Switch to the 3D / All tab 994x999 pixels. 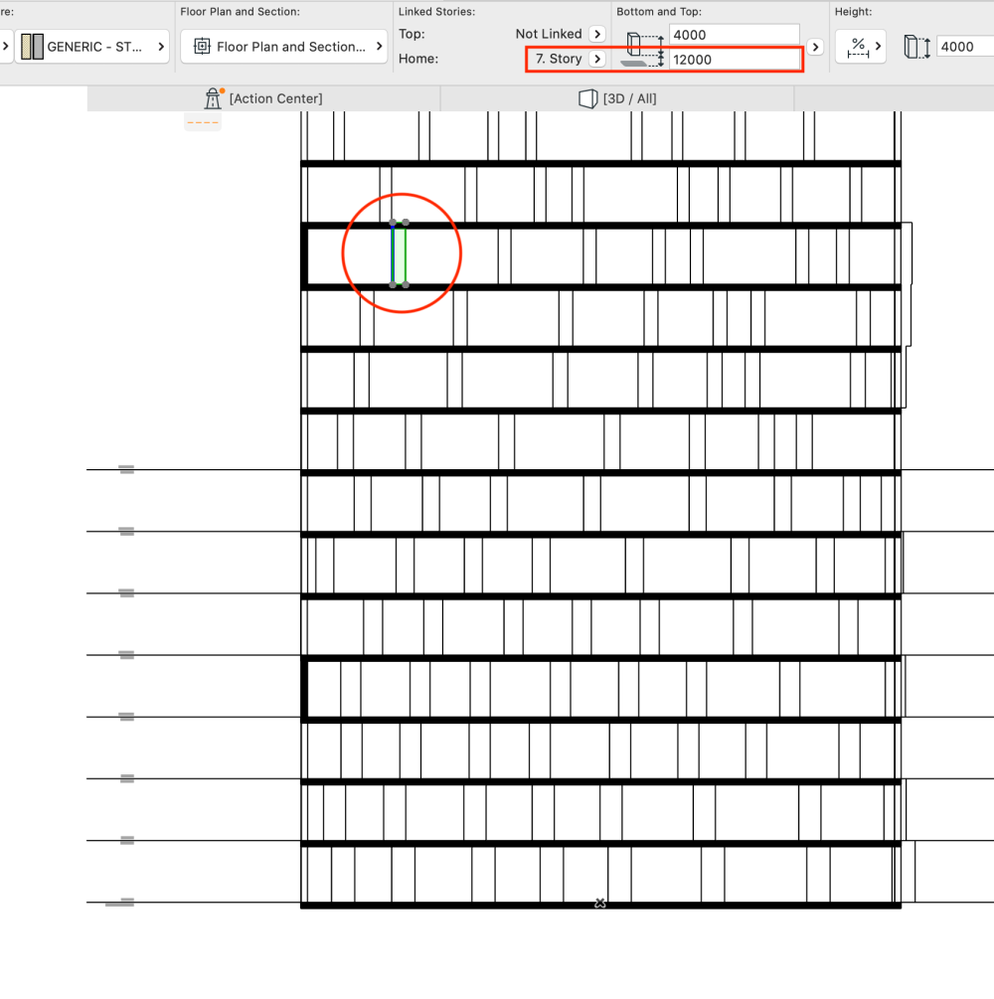[x=617, y=99]
